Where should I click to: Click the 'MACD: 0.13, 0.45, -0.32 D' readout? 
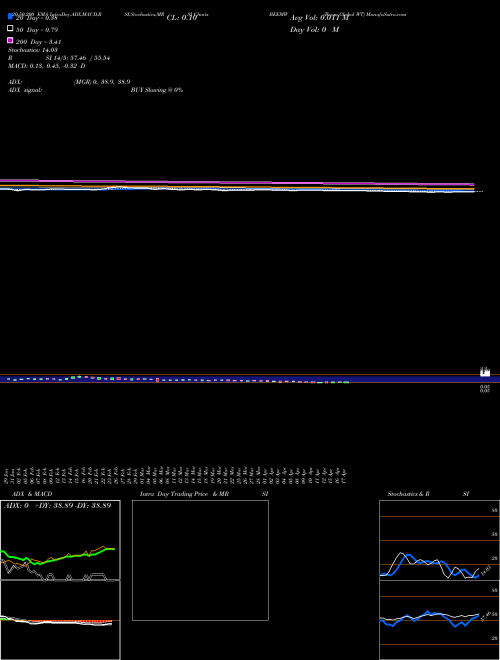coord(47,66)
